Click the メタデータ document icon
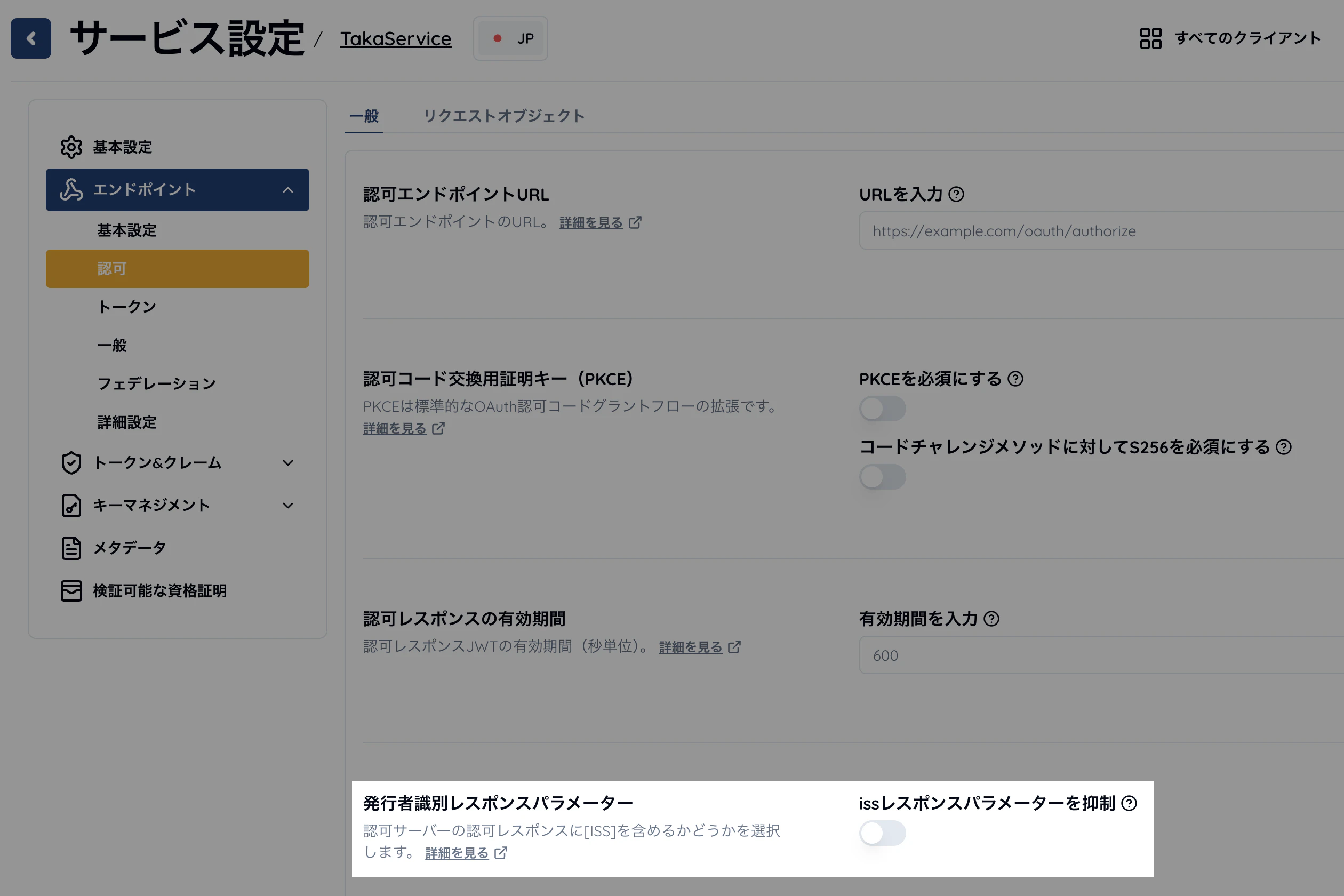 click(x=71, y=548)
